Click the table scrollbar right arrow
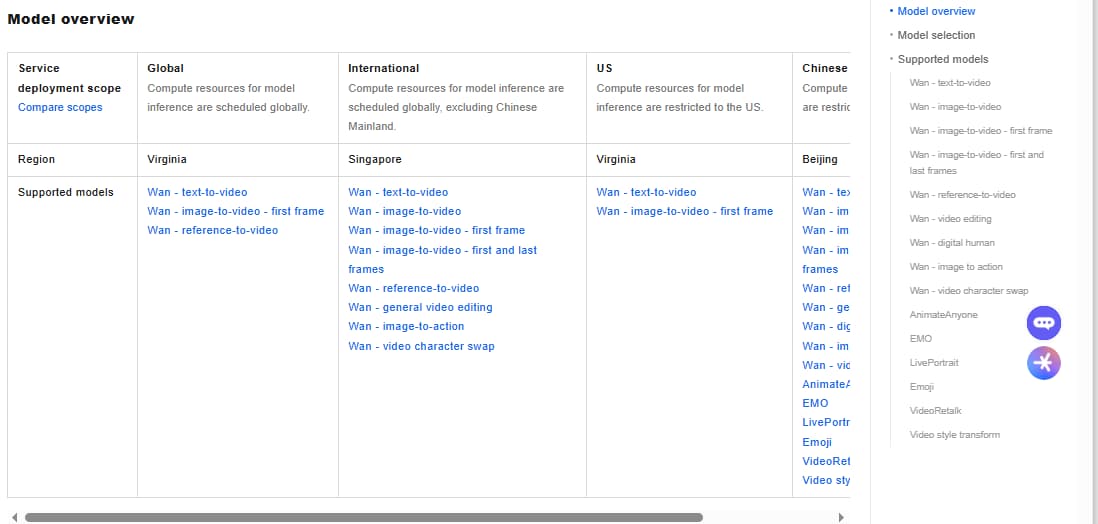 (841, 517)
